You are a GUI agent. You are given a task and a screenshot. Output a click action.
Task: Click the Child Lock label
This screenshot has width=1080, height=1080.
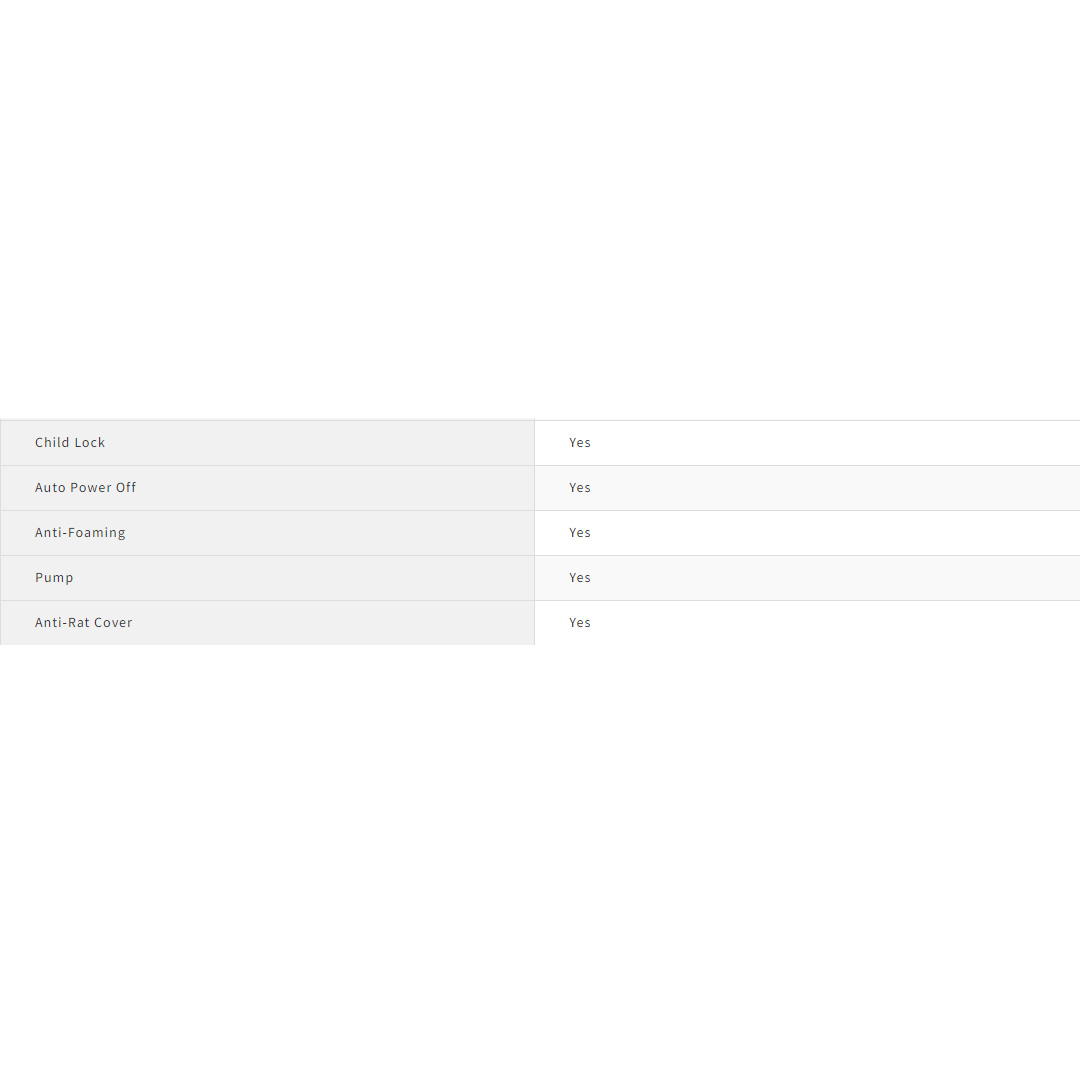click(x=70, y=442)
